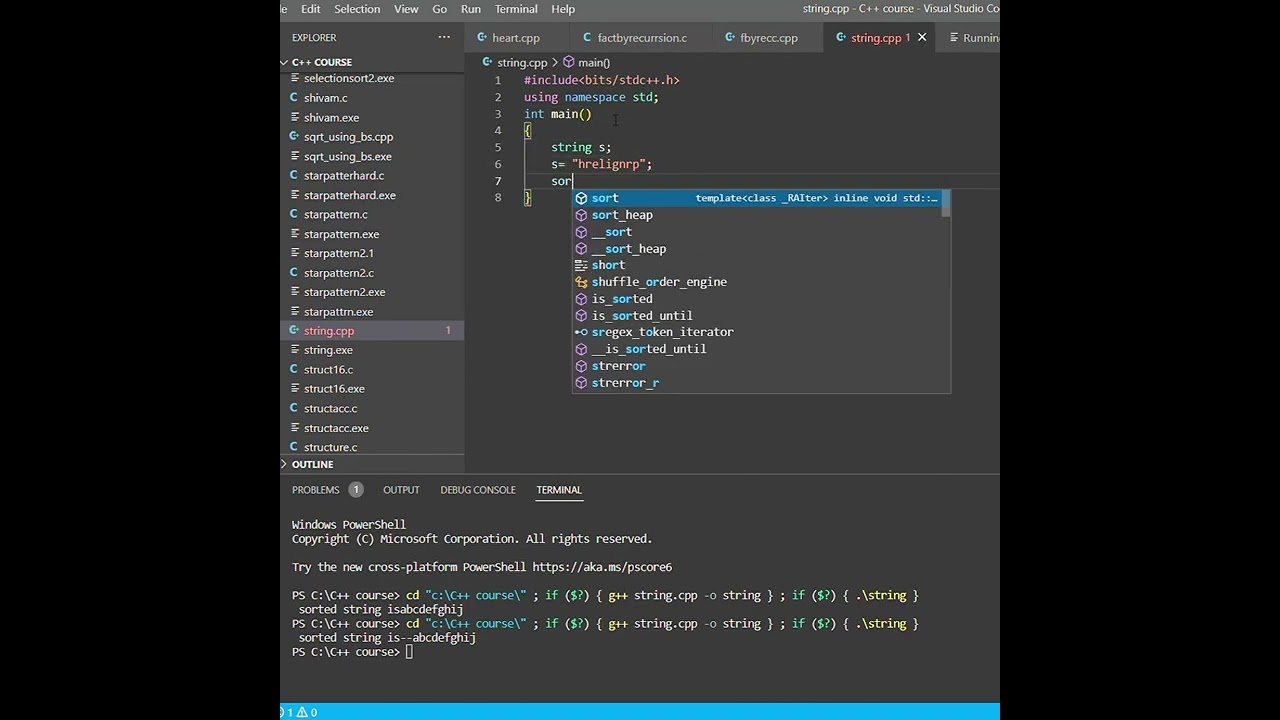
Task: Switch to factbyrecurrsion.c editor tab
Action: click(641, 38)
